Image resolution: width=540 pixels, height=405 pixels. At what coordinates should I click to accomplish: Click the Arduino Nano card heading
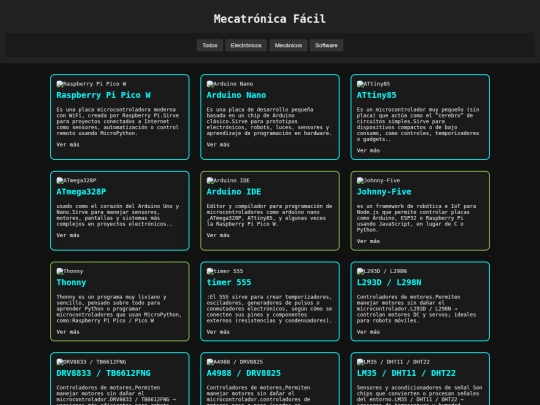[x=236, y=95]
